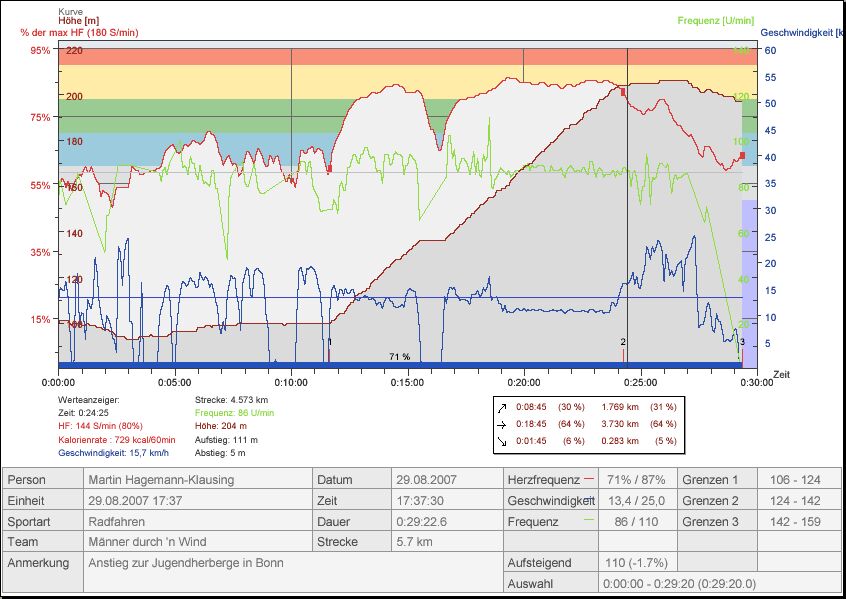Click the Person name field Martin Hagemann-Klausing
846x599 pixels.
161,480
